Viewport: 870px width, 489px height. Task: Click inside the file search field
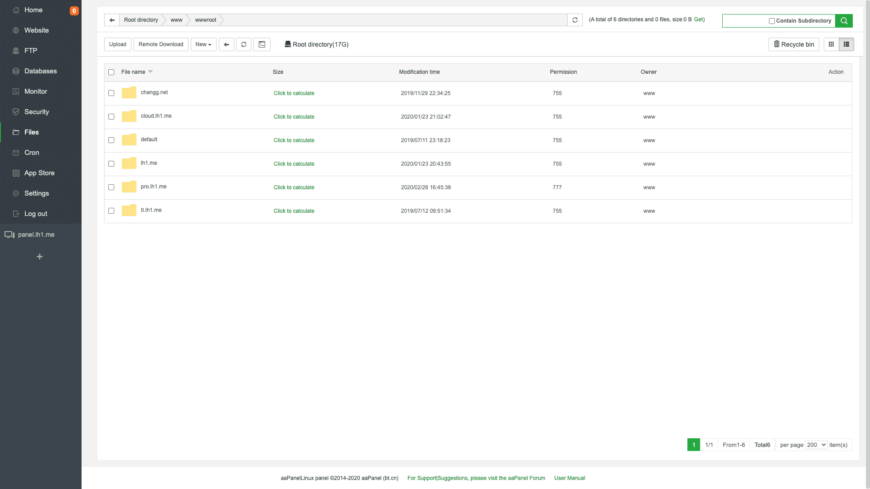coord(744,20)
